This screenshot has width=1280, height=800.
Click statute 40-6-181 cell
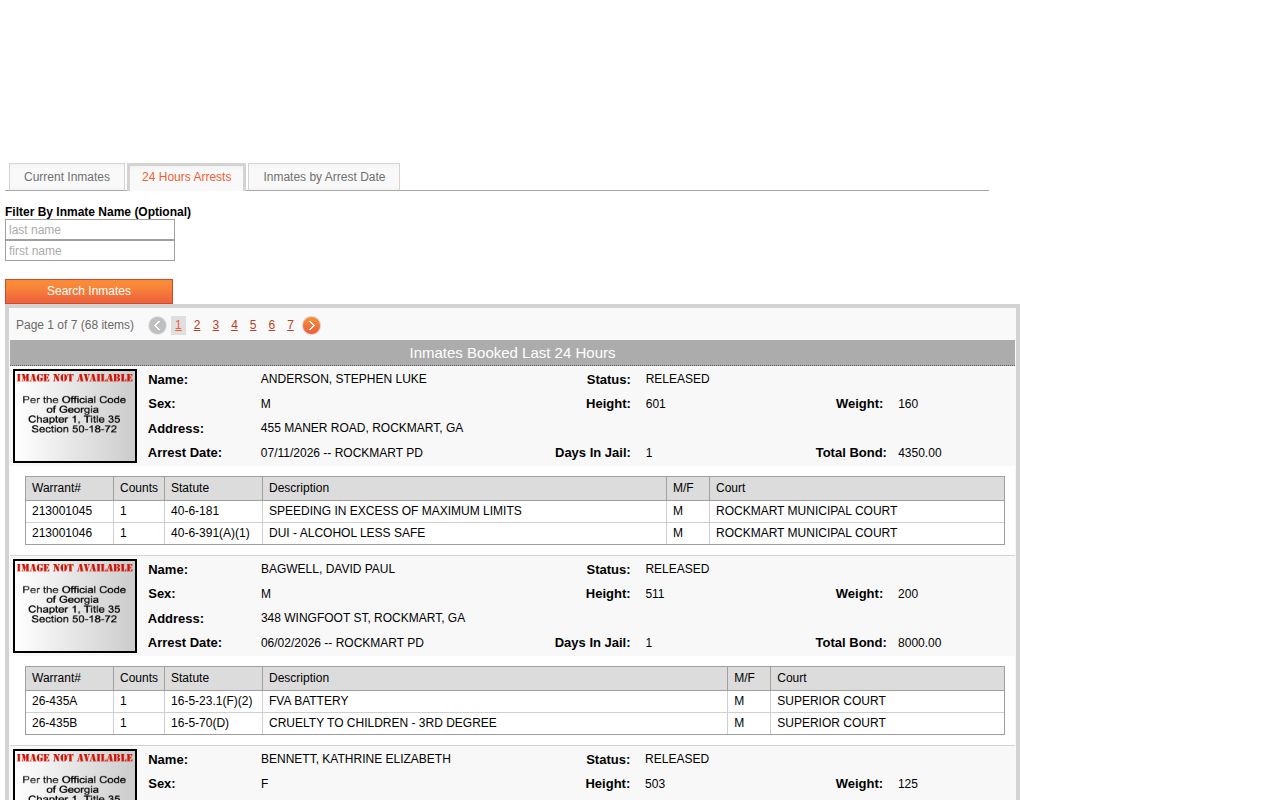point(213,511)
